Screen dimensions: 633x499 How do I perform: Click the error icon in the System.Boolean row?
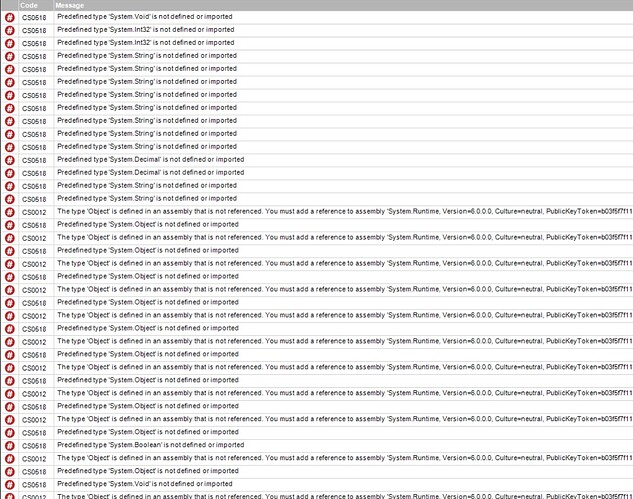click(10, 446)
